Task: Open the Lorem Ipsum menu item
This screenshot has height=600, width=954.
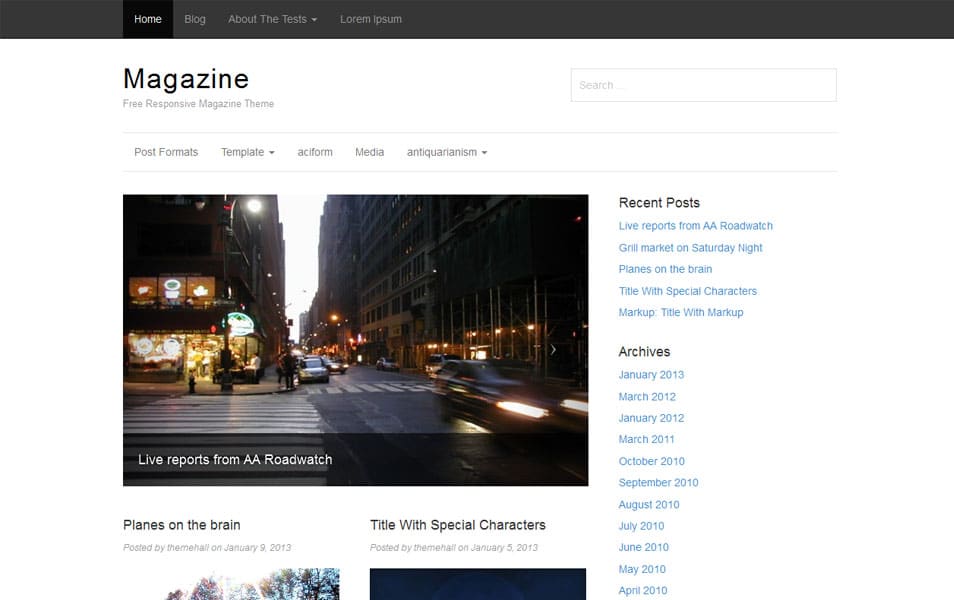Action: pos(370,19)
